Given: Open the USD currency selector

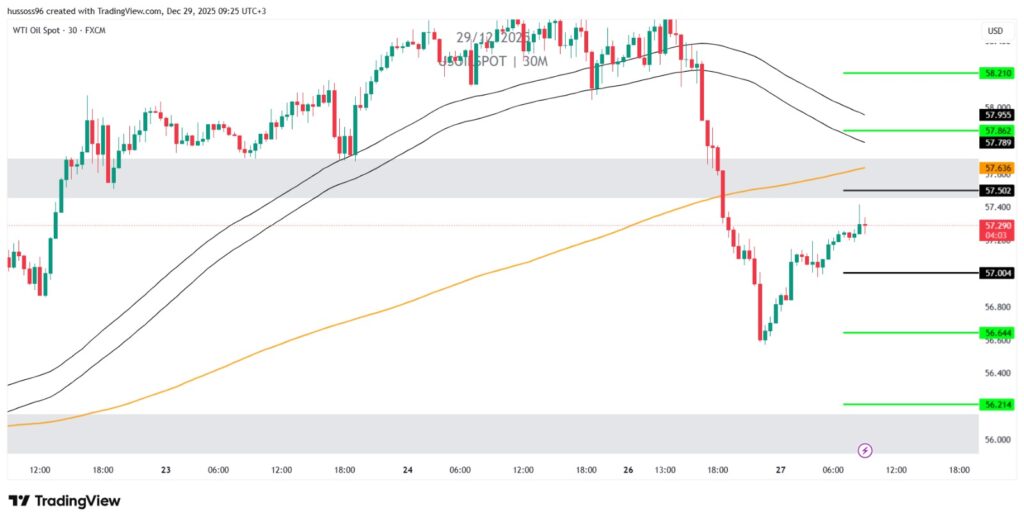Looking at the screenshot, I should pyautogui.click(x=995, y=31).
